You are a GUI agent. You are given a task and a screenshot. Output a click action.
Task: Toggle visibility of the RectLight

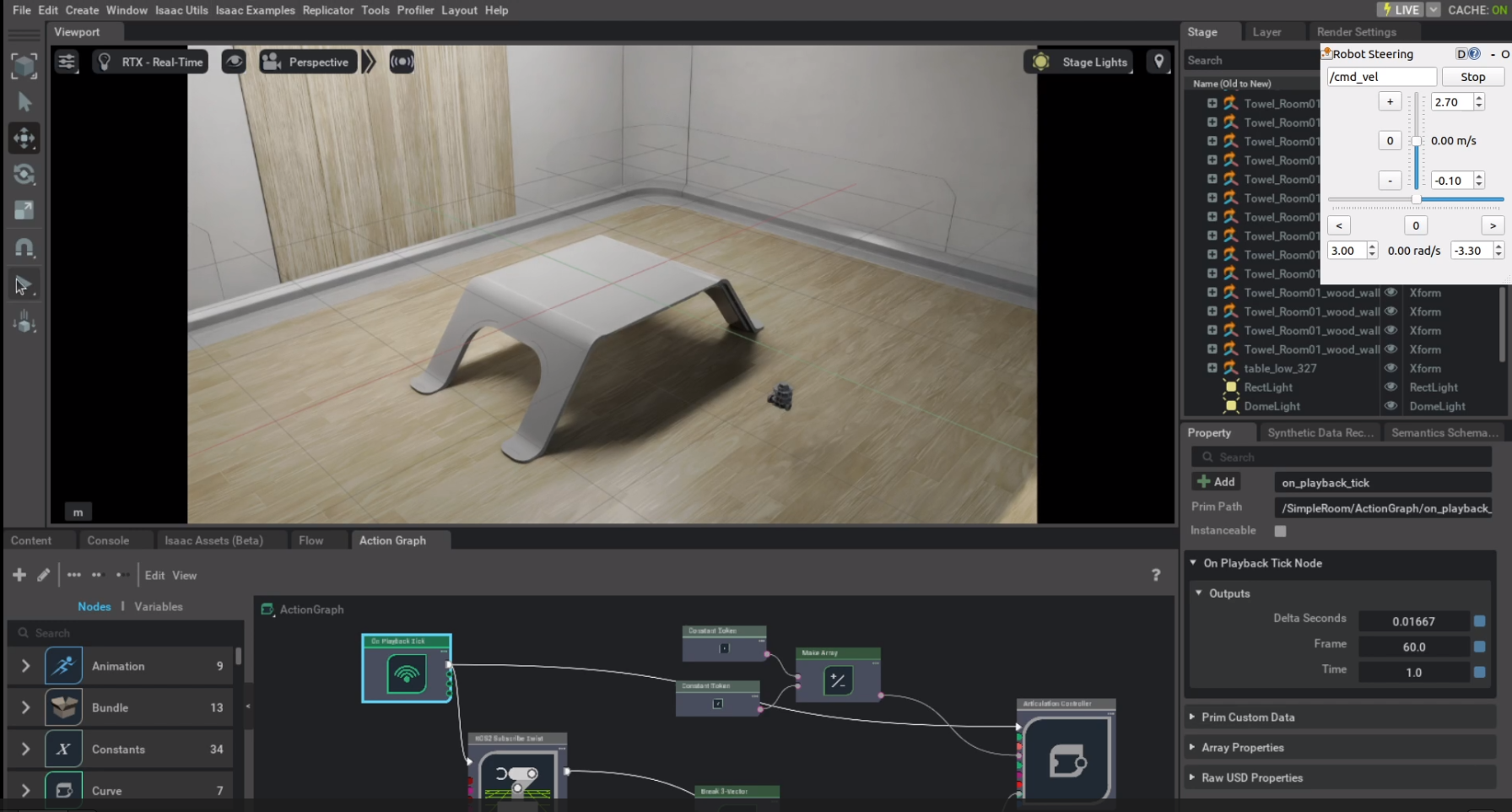[x=1390, y=387]
